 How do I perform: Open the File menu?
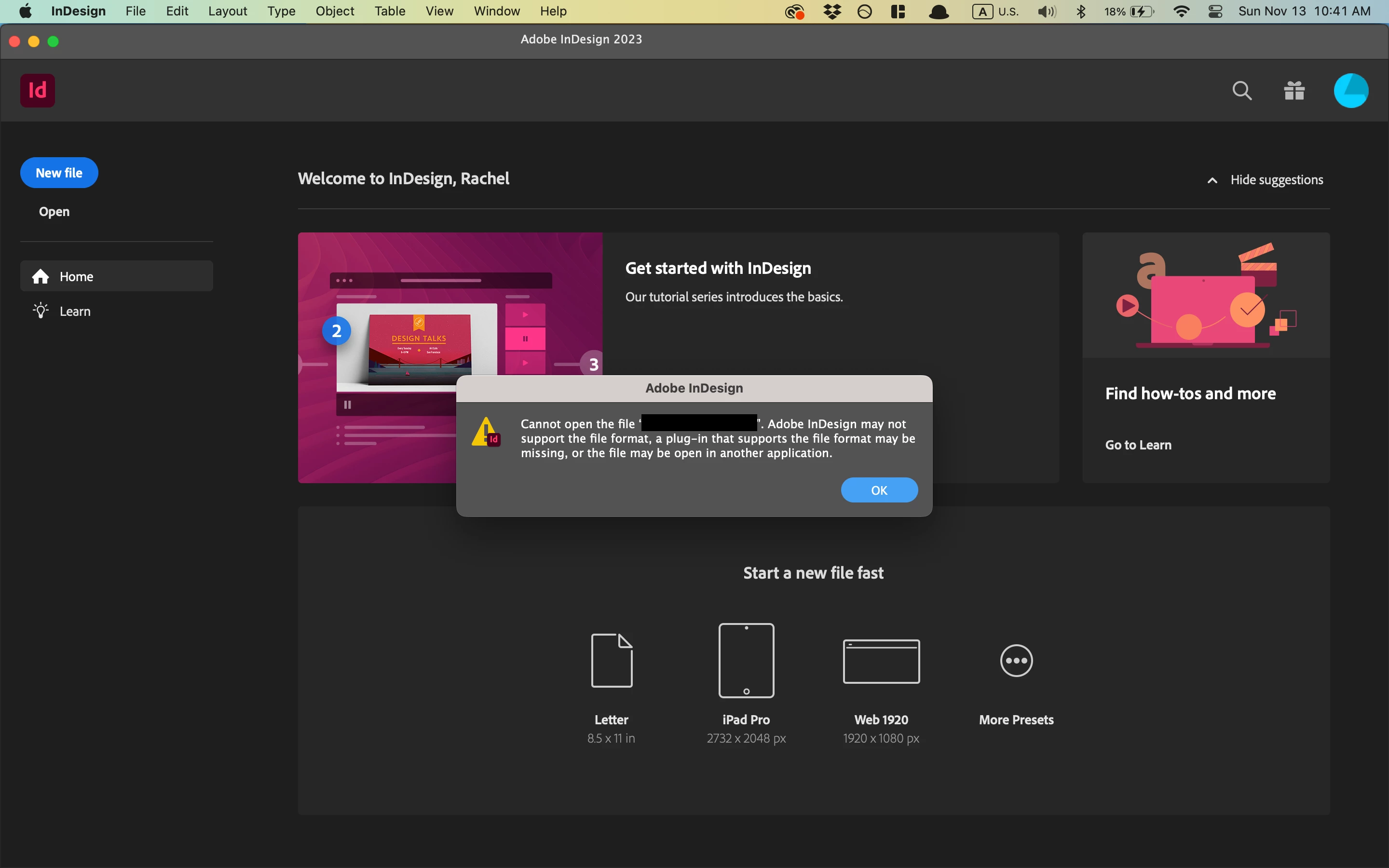point(136,12)
